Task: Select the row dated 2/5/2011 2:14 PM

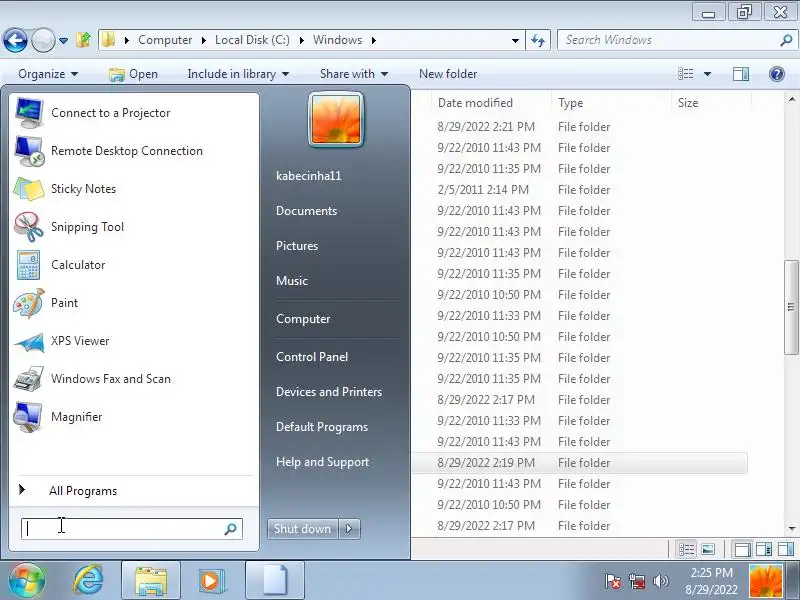Action: click(x=580, y=190)
